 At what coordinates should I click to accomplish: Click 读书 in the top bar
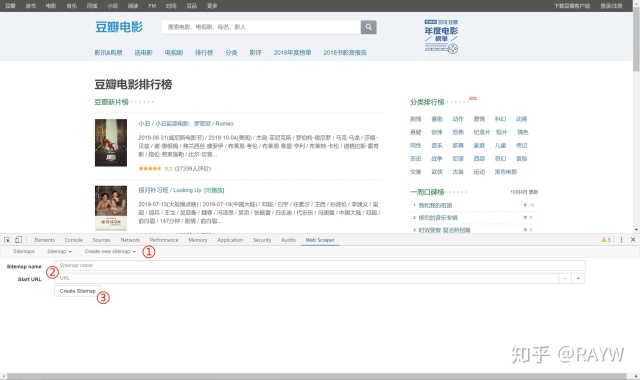click(x=31, y=6)
